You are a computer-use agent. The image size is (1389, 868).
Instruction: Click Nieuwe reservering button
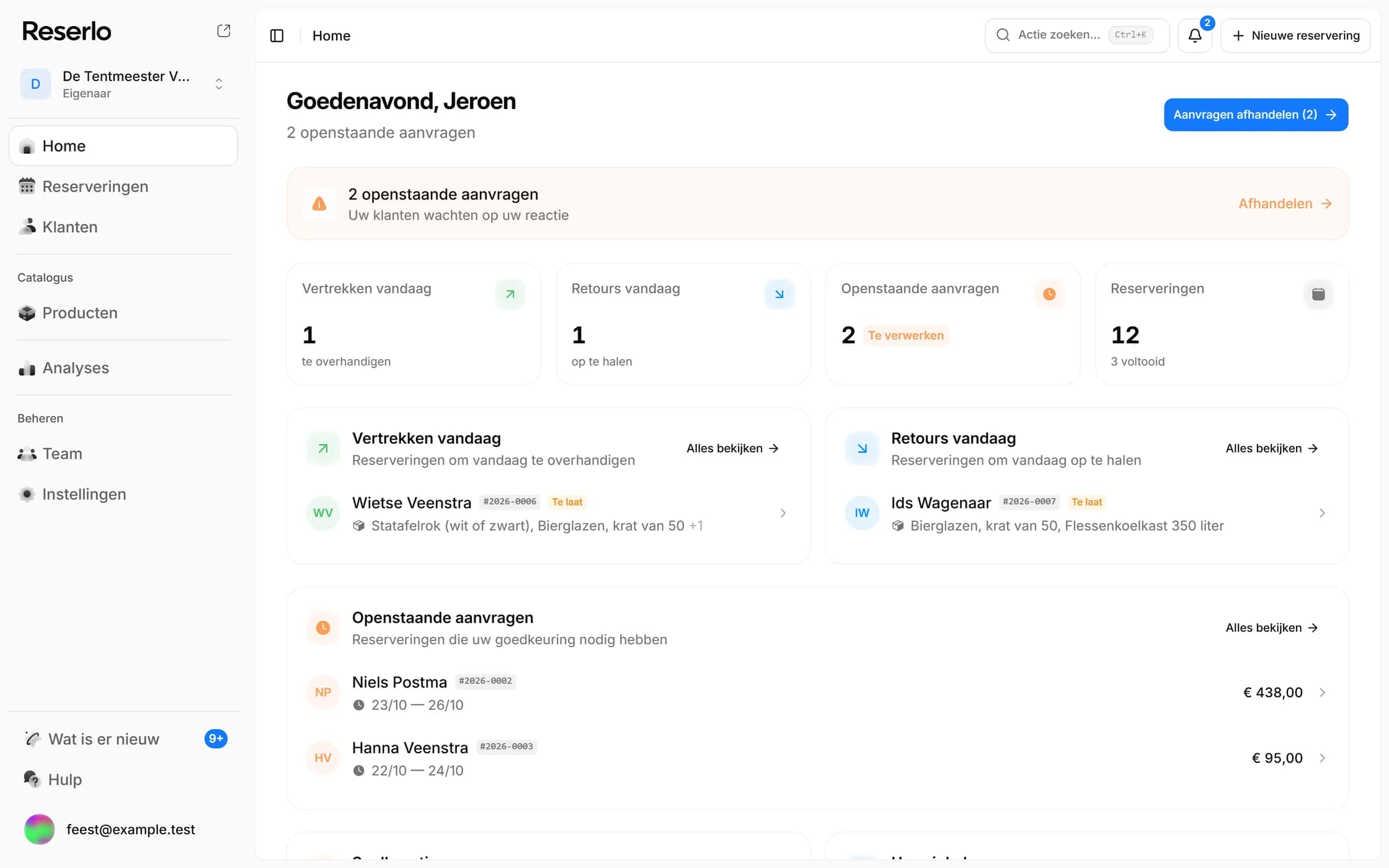click(1295, 35)
